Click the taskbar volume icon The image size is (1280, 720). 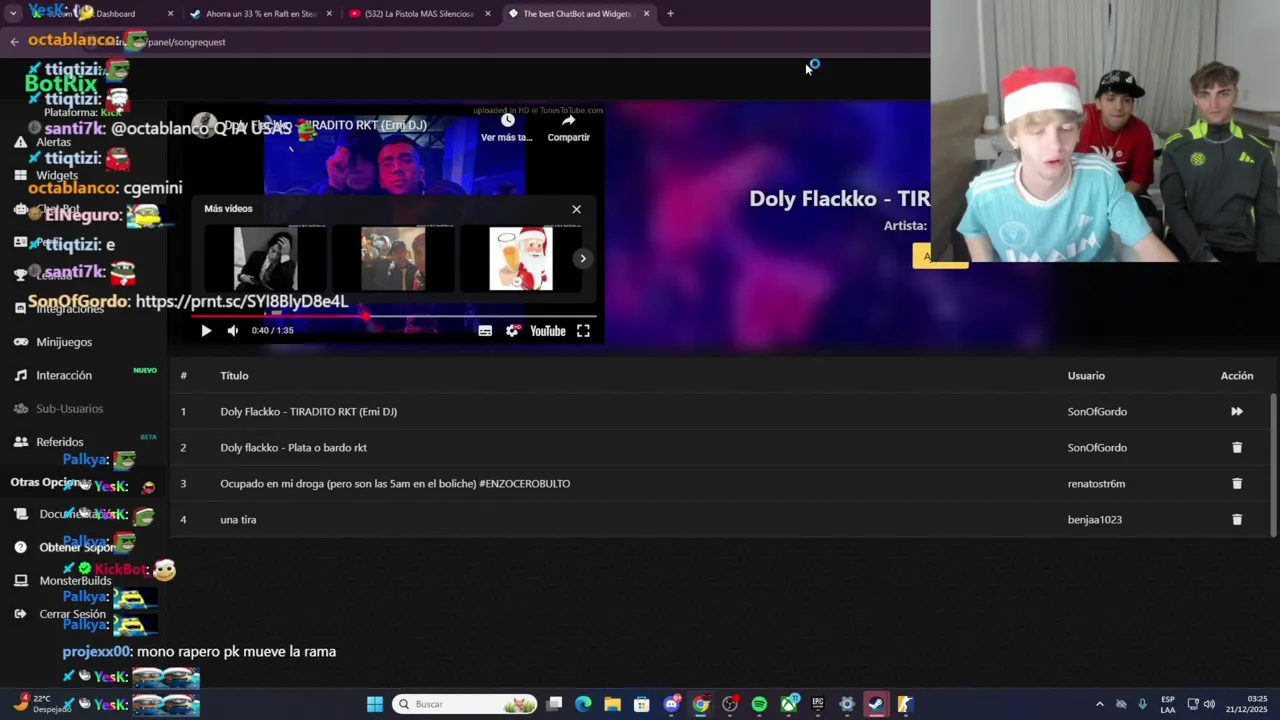click(1209, 704)
